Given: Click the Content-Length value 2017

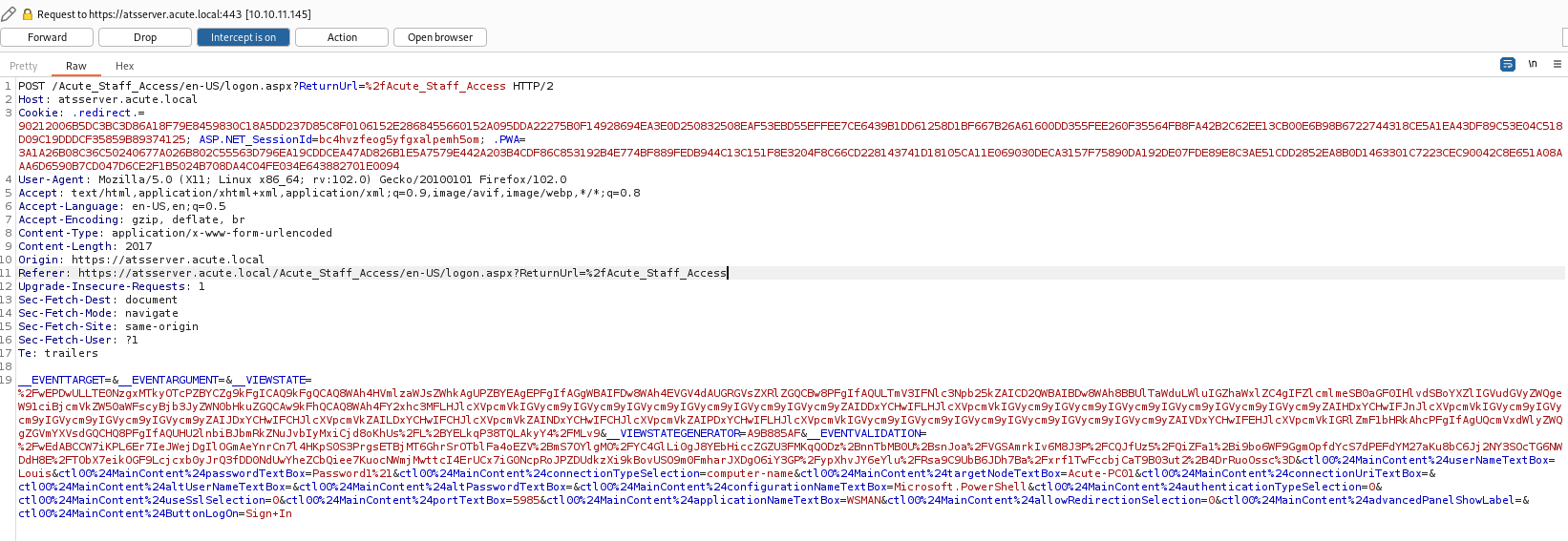Looking at the screenshot, I should click(x=138, y=246).
